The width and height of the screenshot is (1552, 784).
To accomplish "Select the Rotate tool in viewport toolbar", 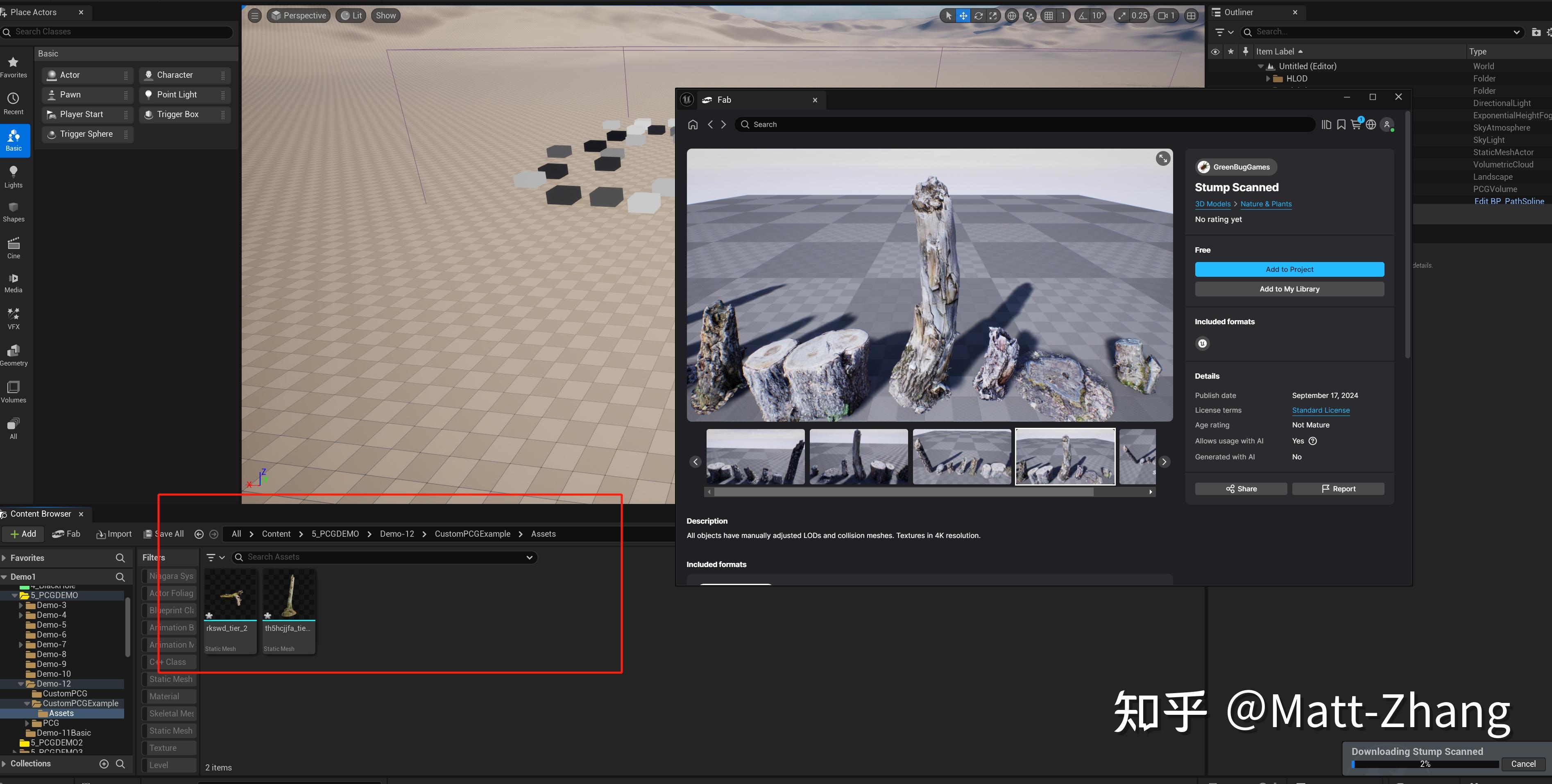I will [x=978, y=16].
